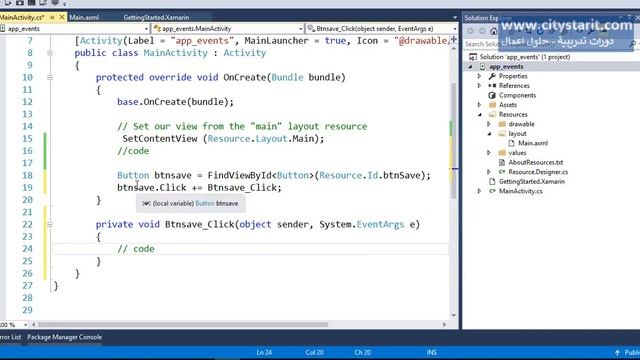This screenshot has width=640, height=360.
Task: Select the Components node
Action: (517, 95)
